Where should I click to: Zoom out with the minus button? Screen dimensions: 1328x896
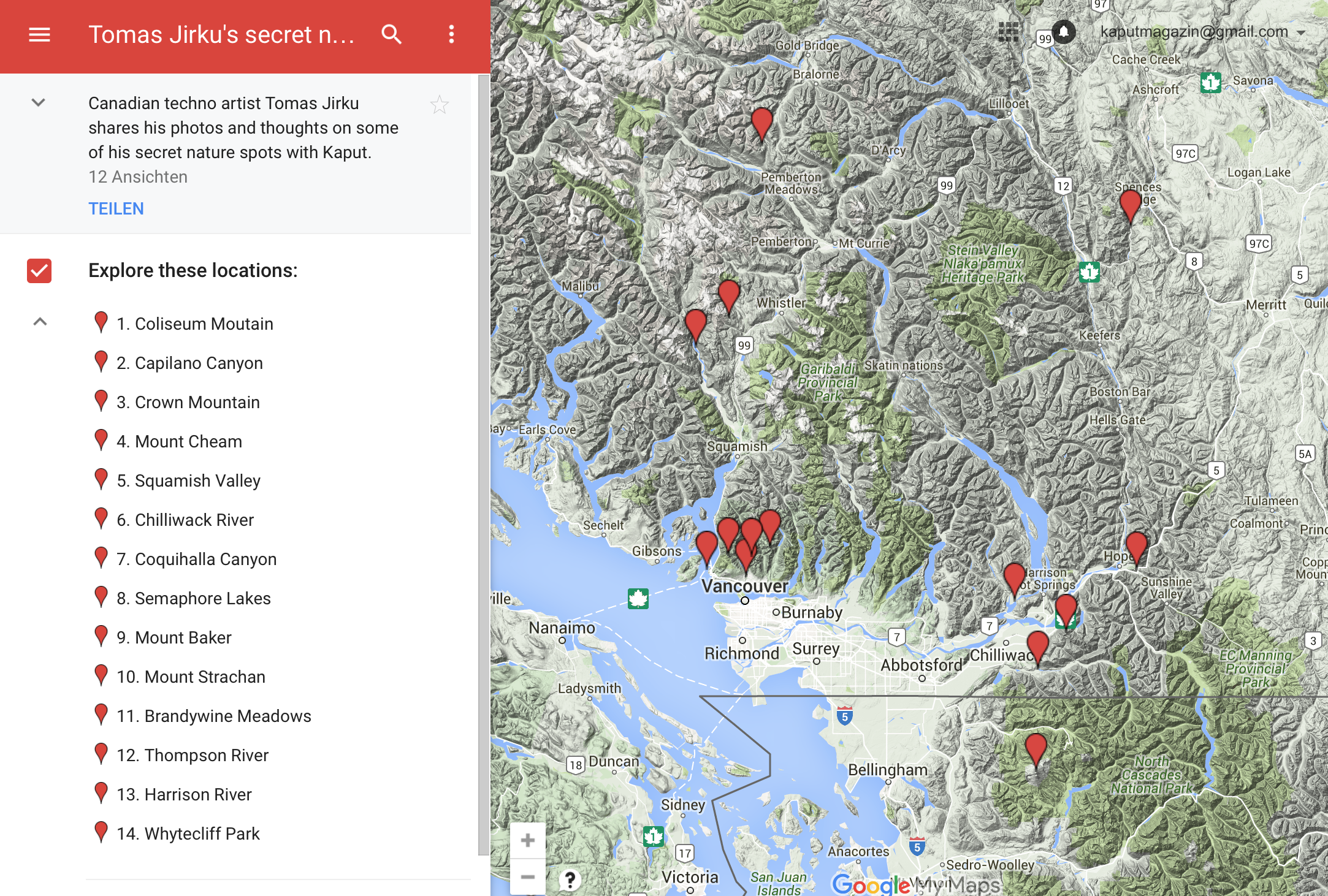528,876
